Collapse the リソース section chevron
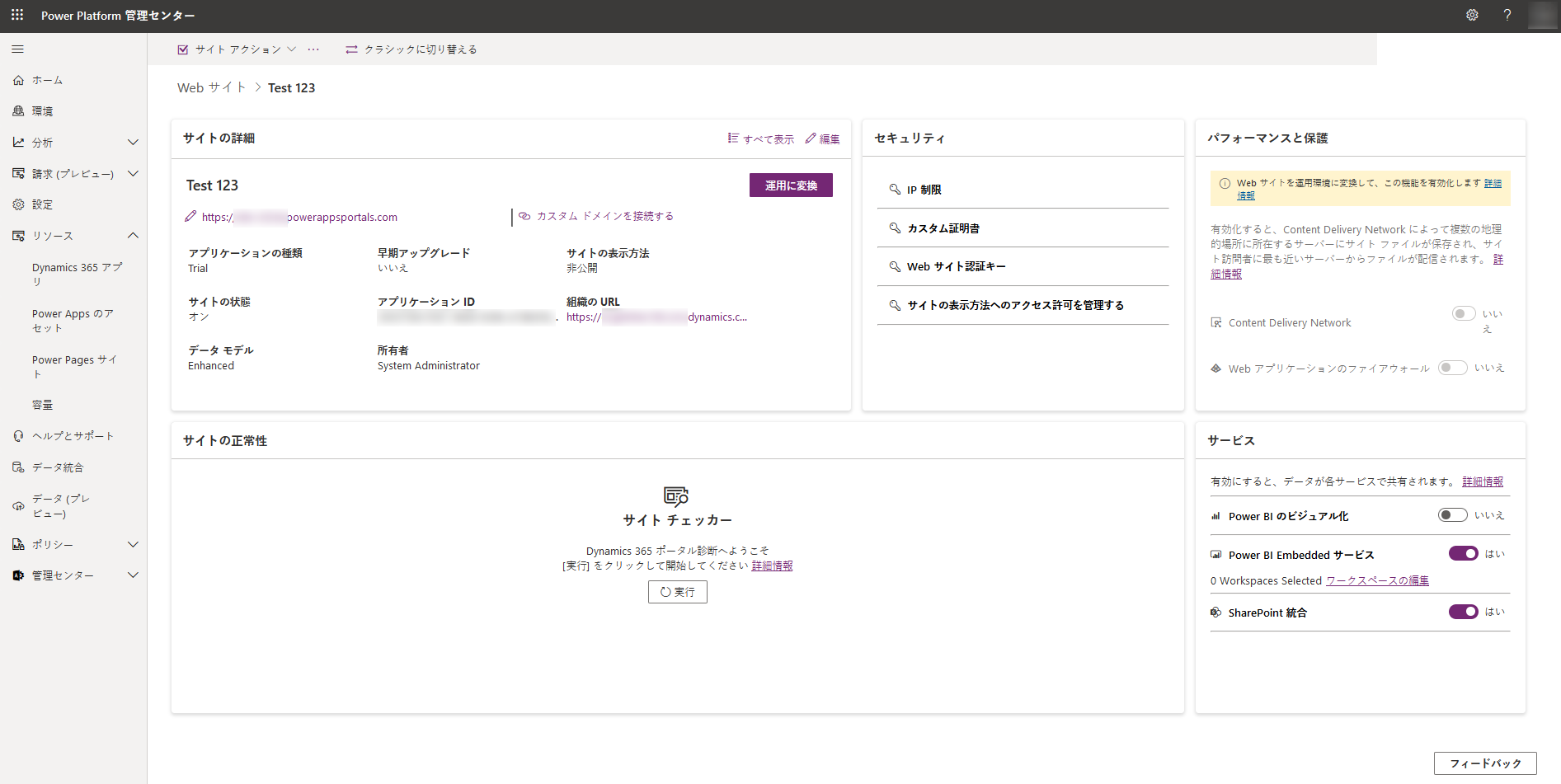This screenshot has height=784, width=1561. [133, 236]
